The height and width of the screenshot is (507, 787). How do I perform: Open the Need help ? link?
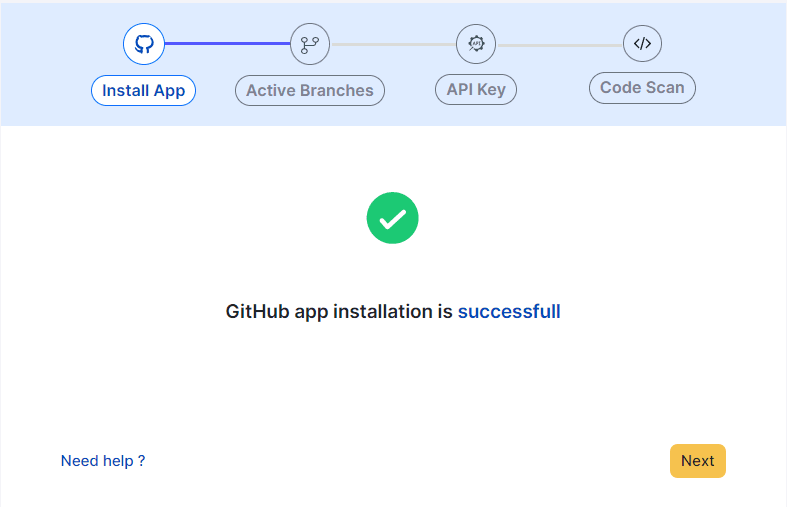tap(103, 461)
